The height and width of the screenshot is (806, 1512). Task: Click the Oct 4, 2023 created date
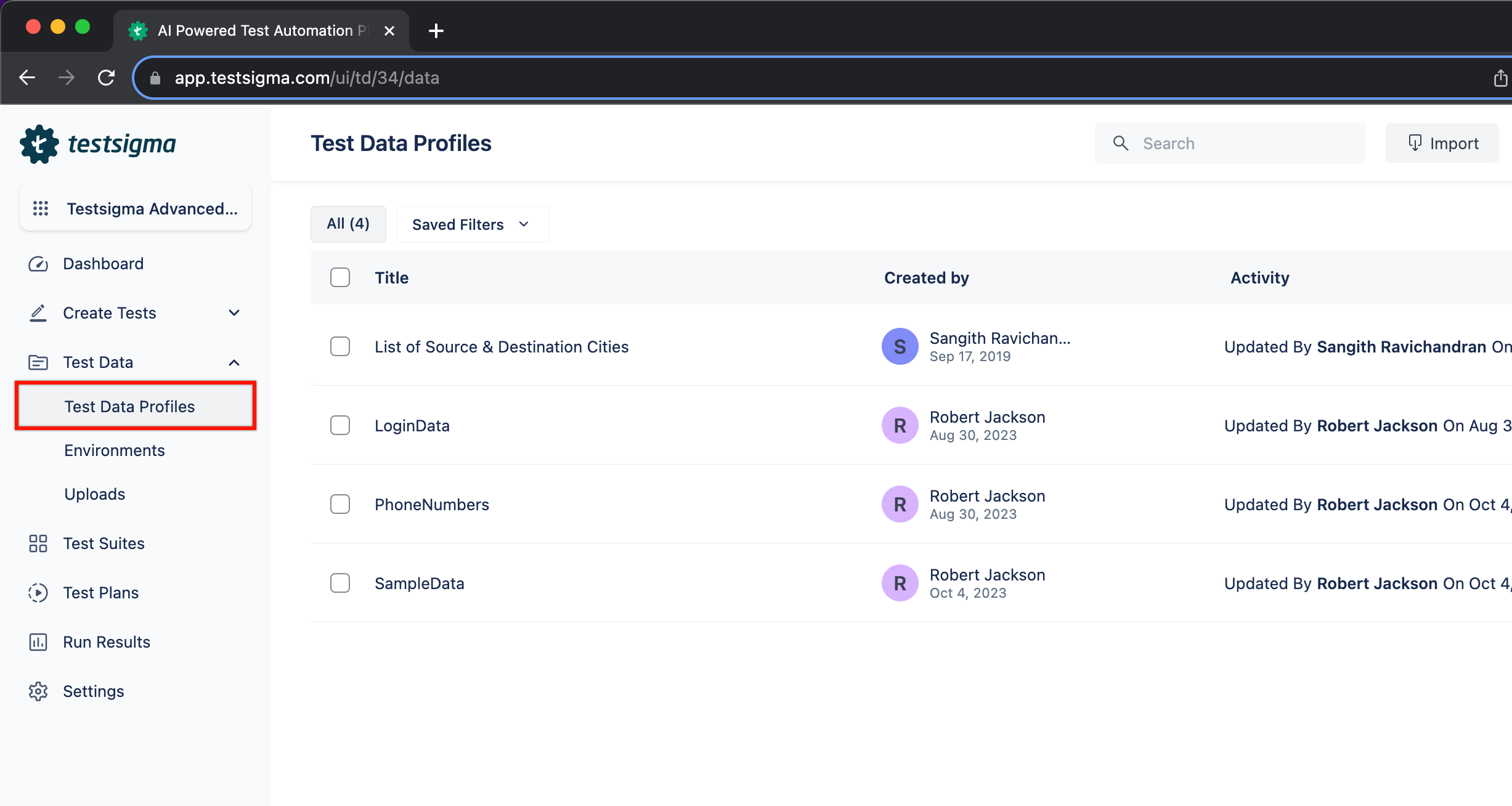[x=968, y=593]
